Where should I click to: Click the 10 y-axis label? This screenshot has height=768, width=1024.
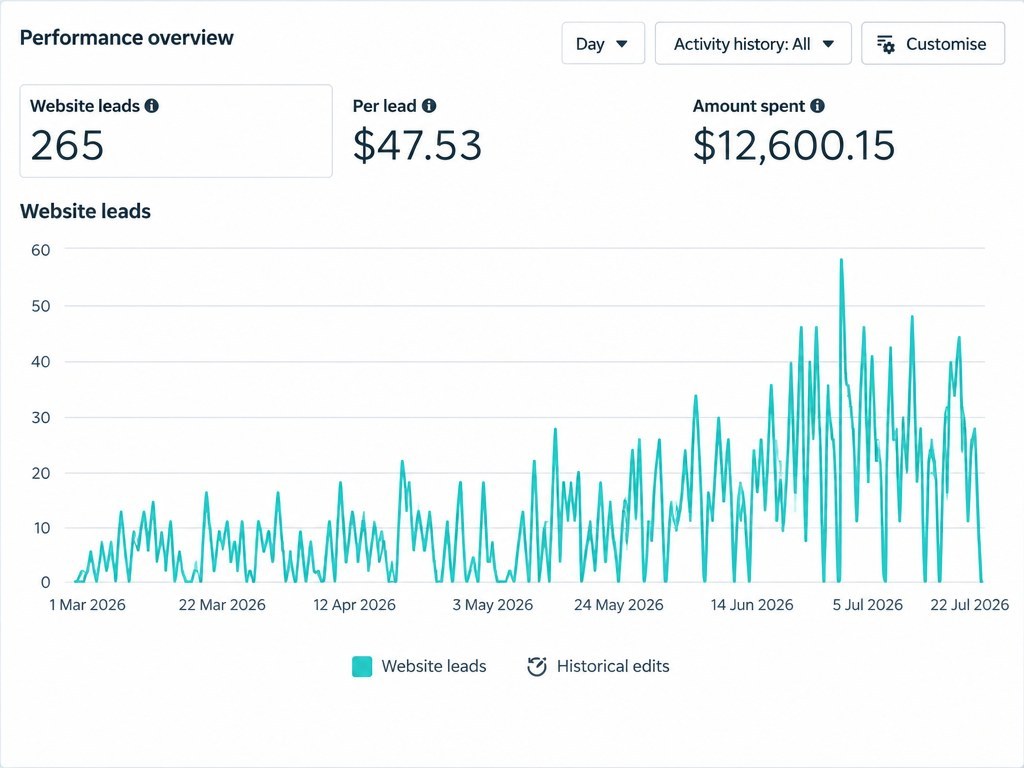(41, 528)
